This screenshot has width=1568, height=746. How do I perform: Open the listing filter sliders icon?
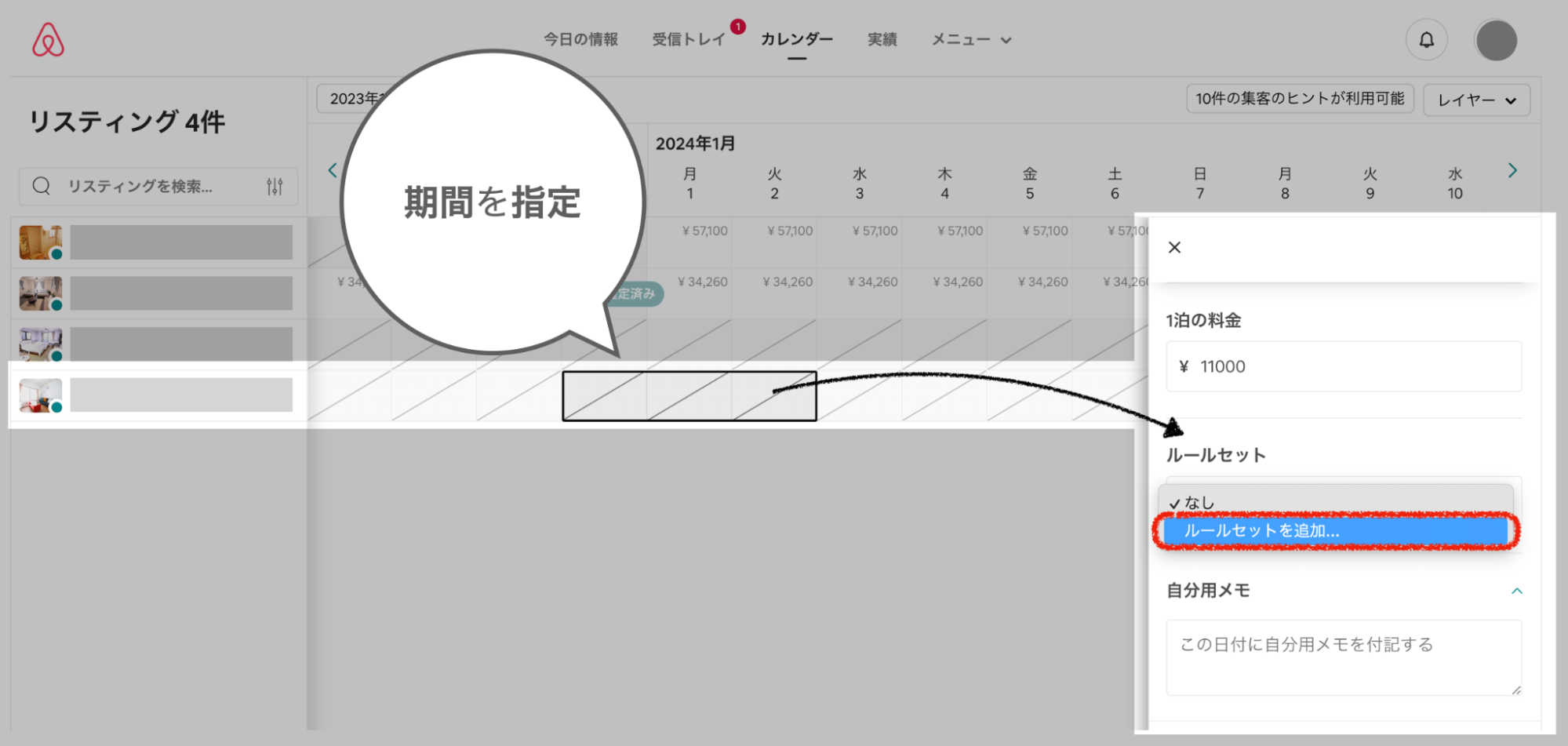275,187
